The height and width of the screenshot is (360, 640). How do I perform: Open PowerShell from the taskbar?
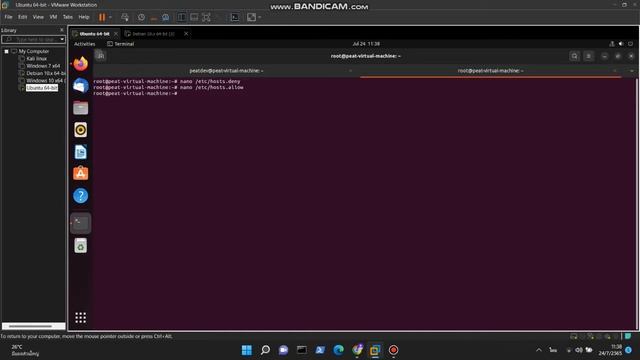click(320, 350)
